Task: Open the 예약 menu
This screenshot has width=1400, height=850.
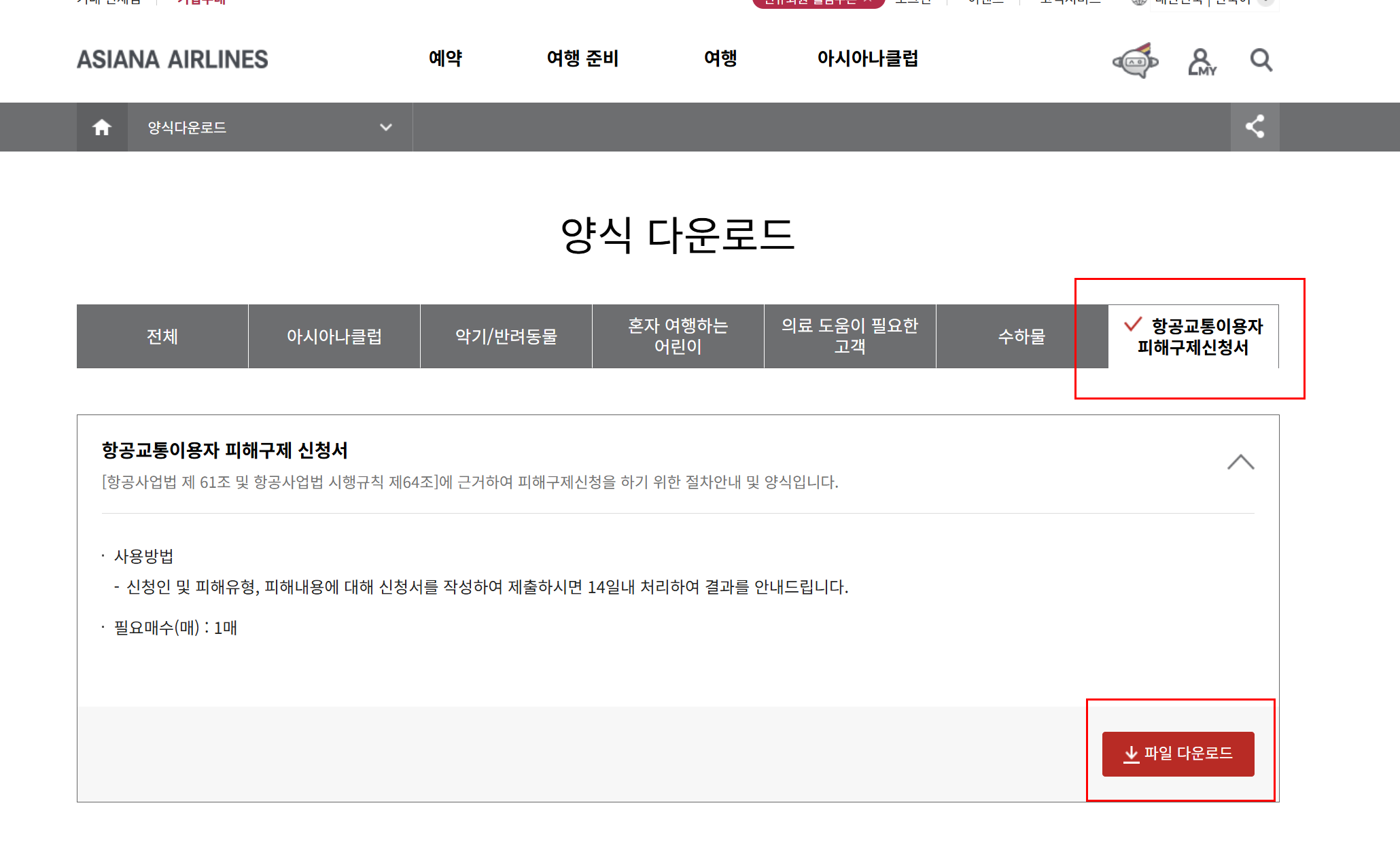Action: tap(445, 58)
